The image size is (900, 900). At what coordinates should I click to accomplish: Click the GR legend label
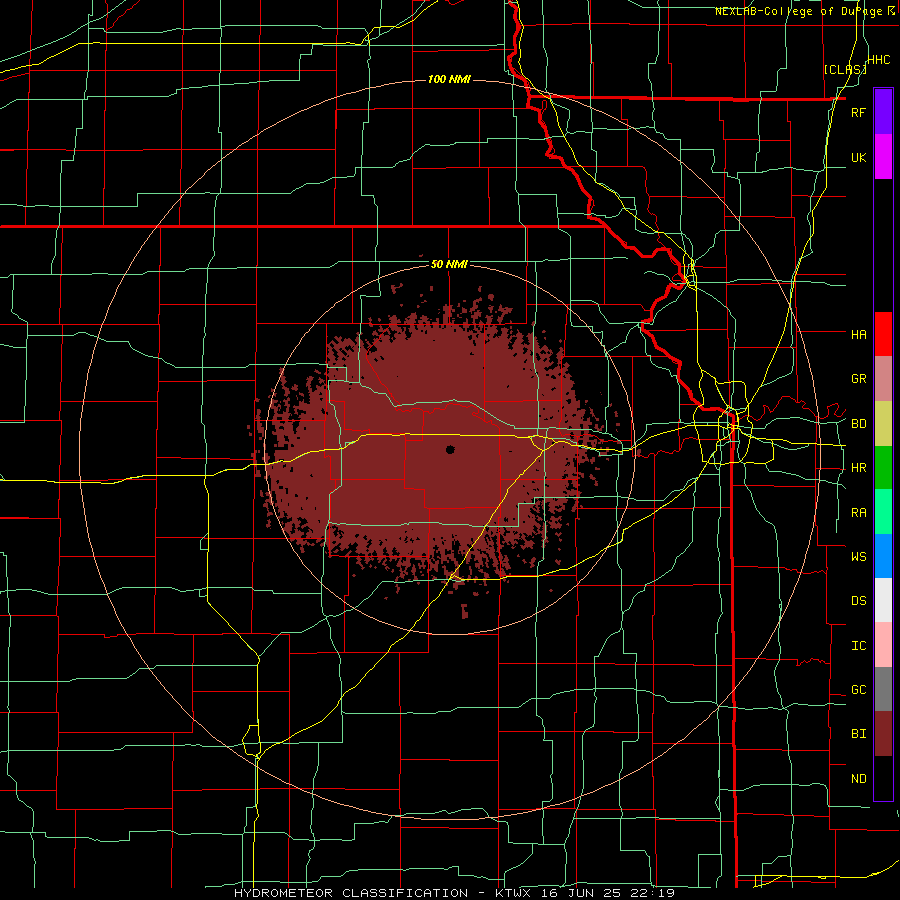pos(858,379)
